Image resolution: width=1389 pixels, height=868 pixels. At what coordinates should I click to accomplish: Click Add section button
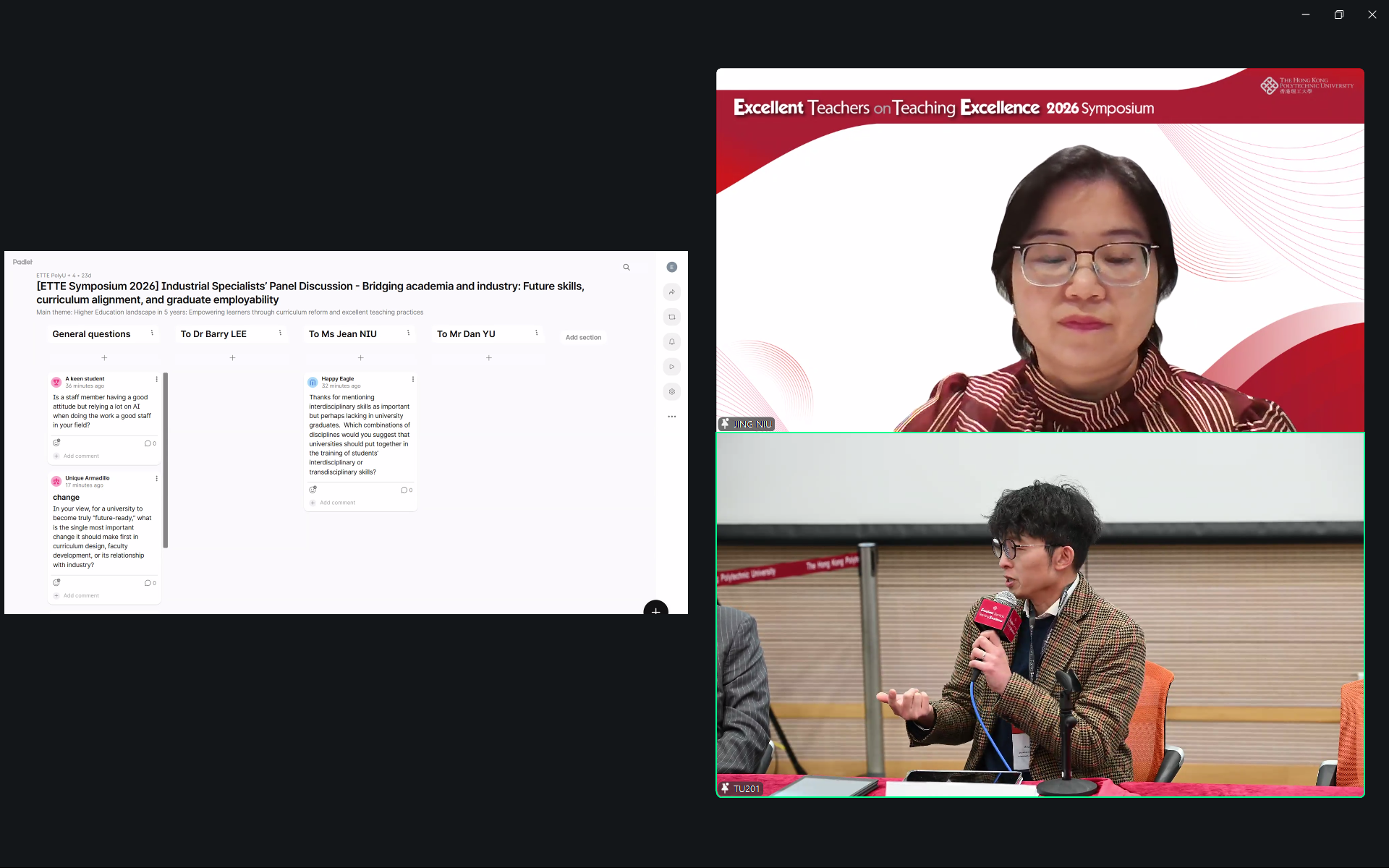coord(583,338)
